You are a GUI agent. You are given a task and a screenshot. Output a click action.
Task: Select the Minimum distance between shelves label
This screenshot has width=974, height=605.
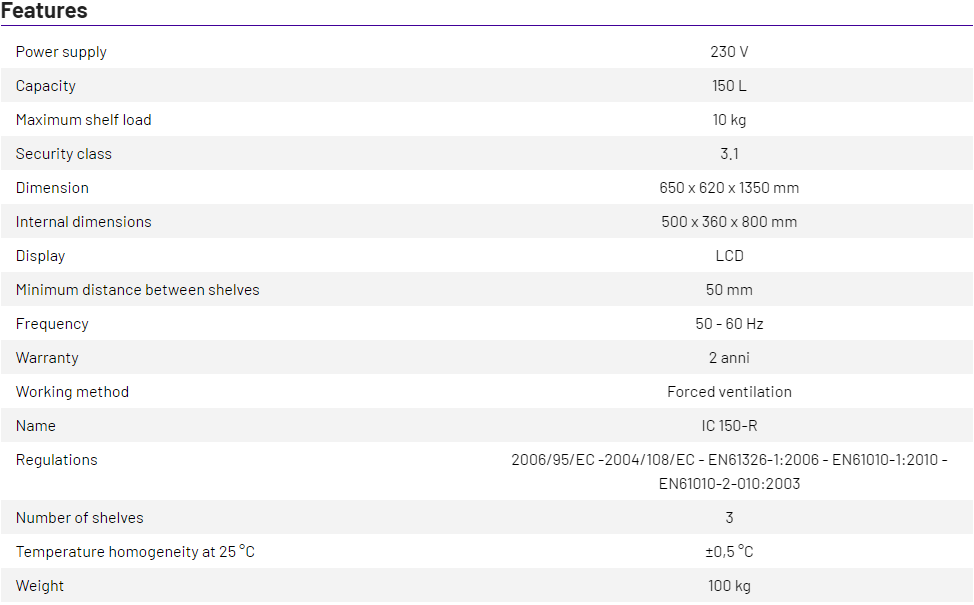(138, 290)
